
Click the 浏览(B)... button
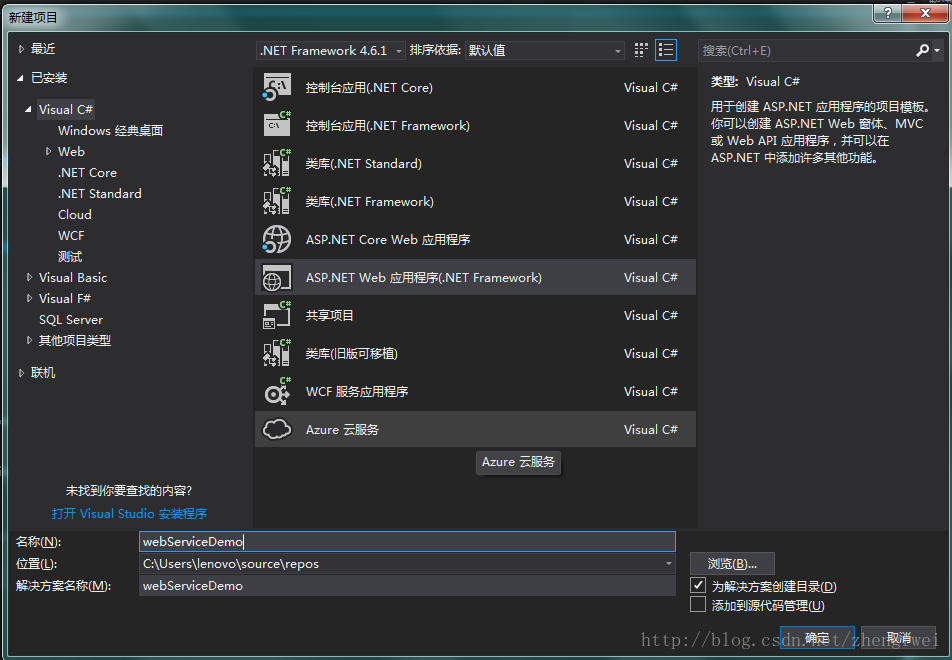coord(732,563)
